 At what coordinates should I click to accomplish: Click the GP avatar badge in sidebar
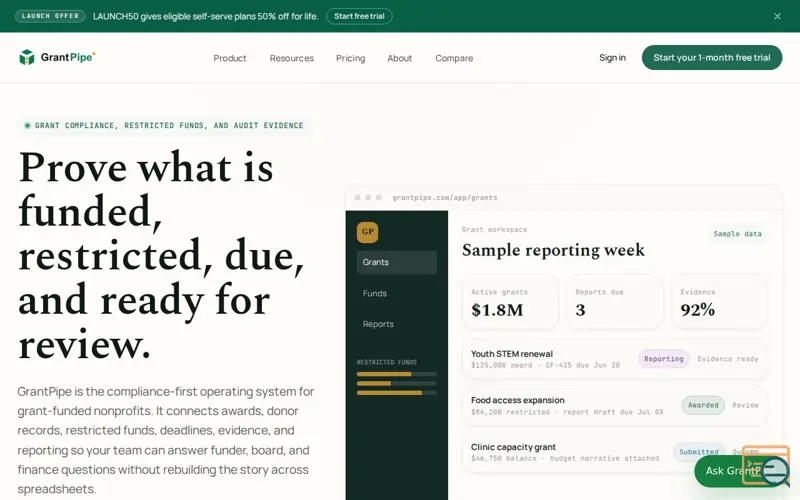[367, 232]
